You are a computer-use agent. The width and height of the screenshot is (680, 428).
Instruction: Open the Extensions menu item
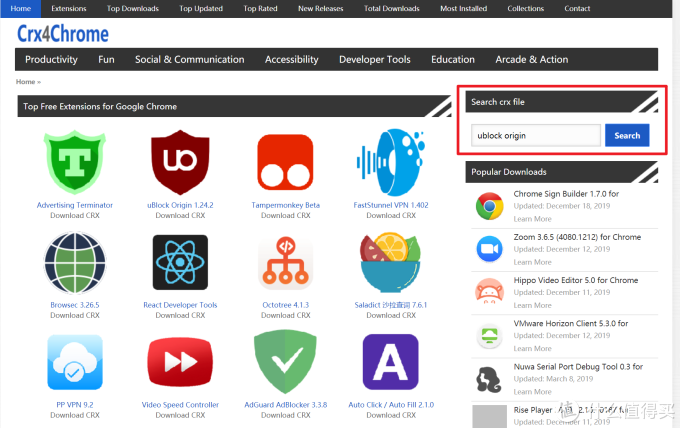tap(69, 9)
